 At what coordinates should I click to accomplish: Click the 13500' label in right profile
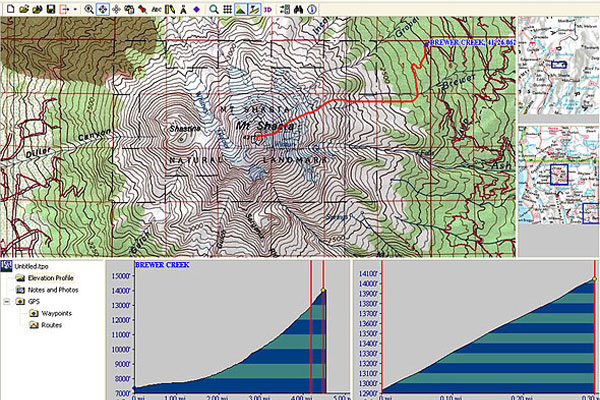point(368,333)
